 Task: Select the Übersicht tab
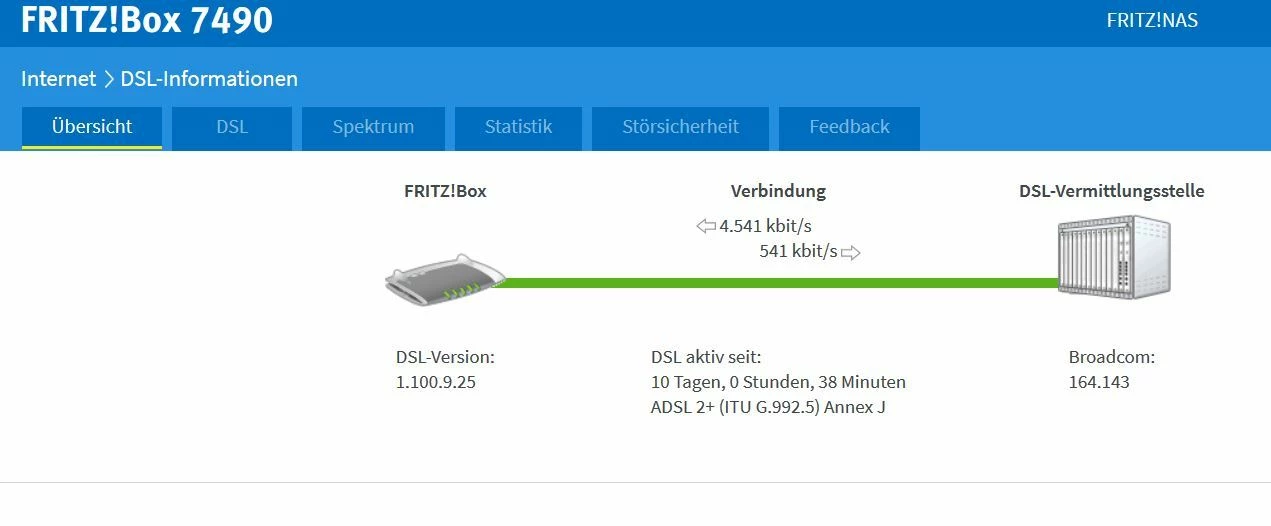coord(92,127)
